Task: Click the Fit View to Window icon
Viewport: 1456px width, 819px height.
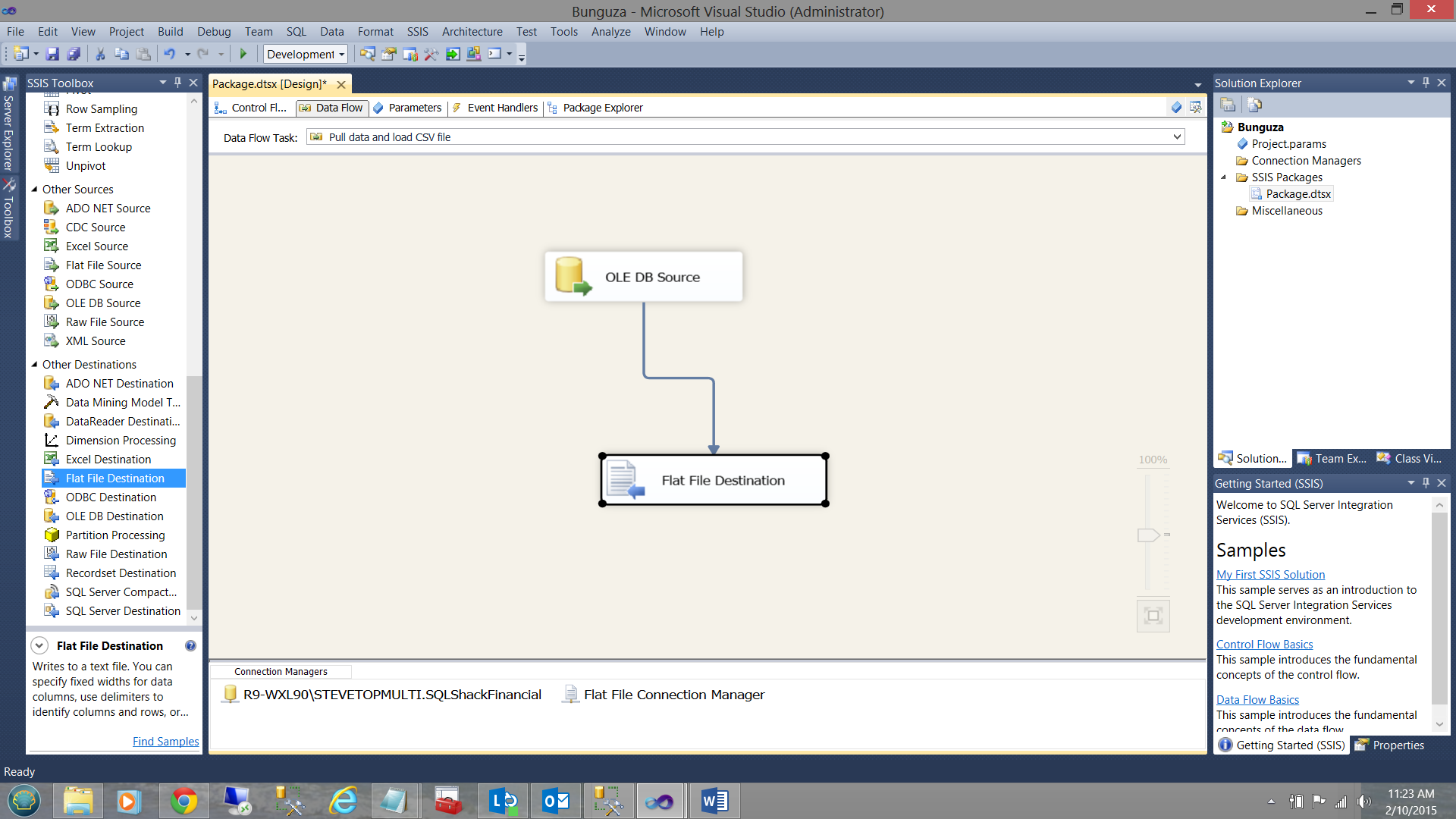Action: pyautogui.click(x=1153, y=616)
